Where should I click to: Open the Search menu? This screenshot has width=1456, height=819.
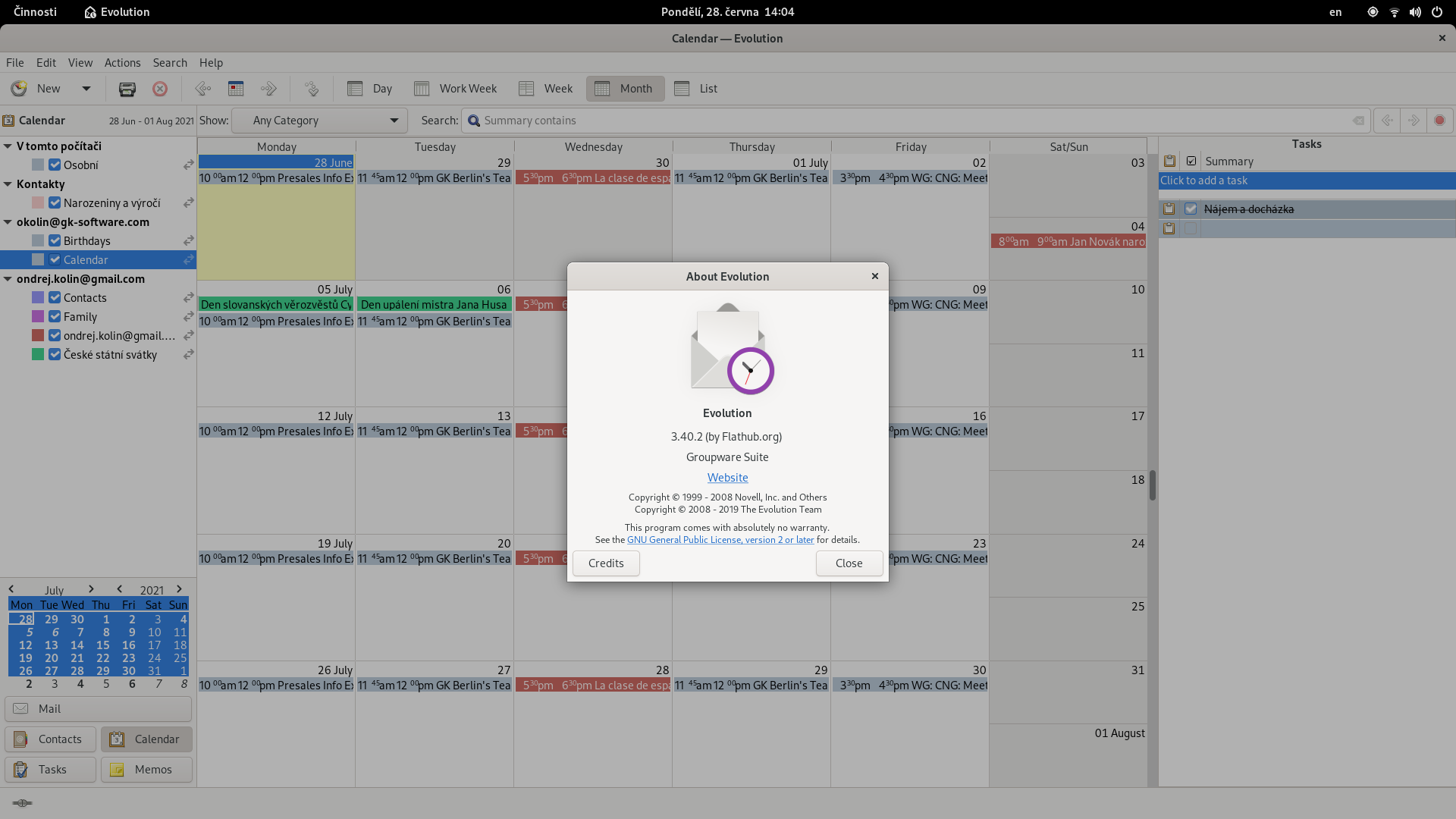[x=170, y=63]
